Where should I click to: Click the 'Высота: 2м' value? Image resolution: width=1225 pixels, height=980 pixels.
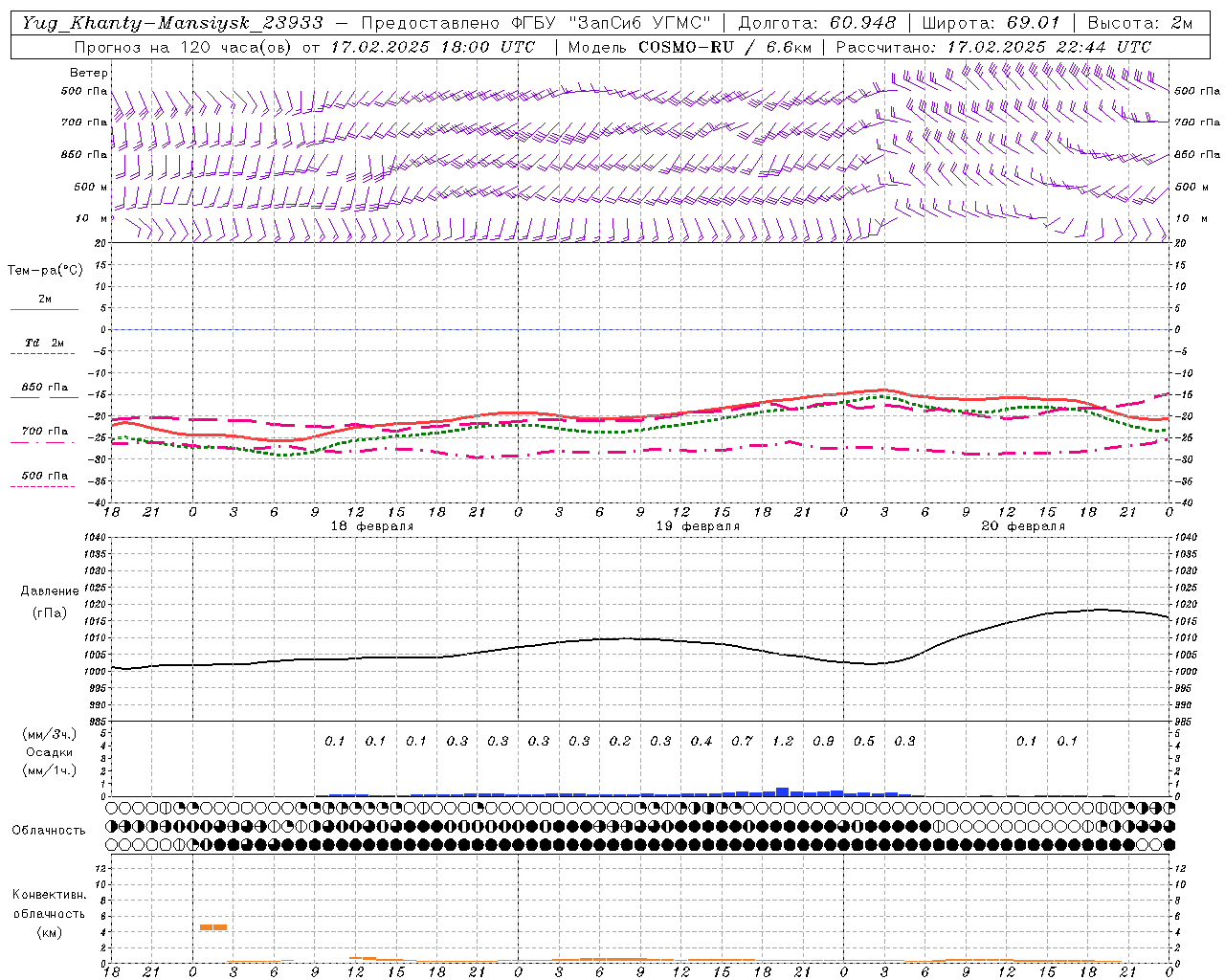tap(1140, 23)
